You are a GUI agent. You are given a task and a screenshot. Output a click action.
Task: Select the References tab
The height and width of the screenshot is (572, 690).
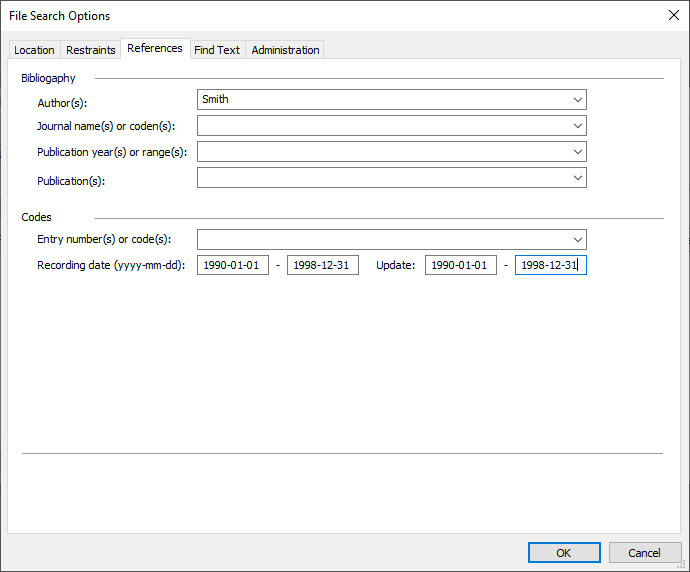[x=155, y=49]
